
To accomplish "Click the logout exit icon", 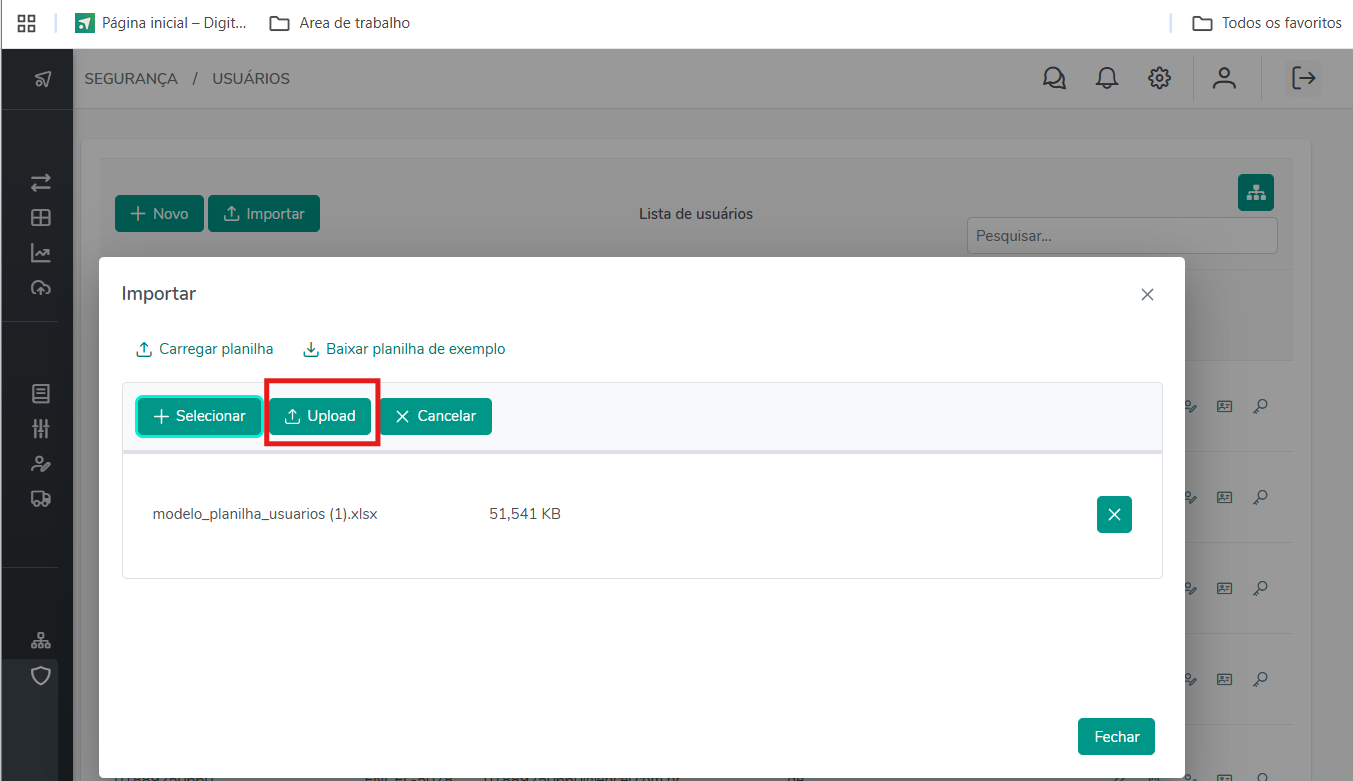I will pos(1303,78).
